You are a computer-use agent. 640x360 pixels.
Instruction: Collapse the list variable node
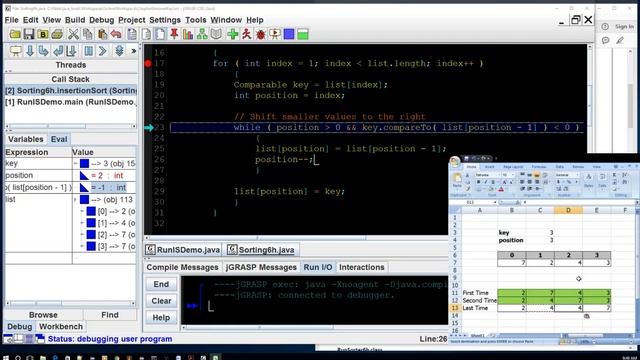coord(76,200)
